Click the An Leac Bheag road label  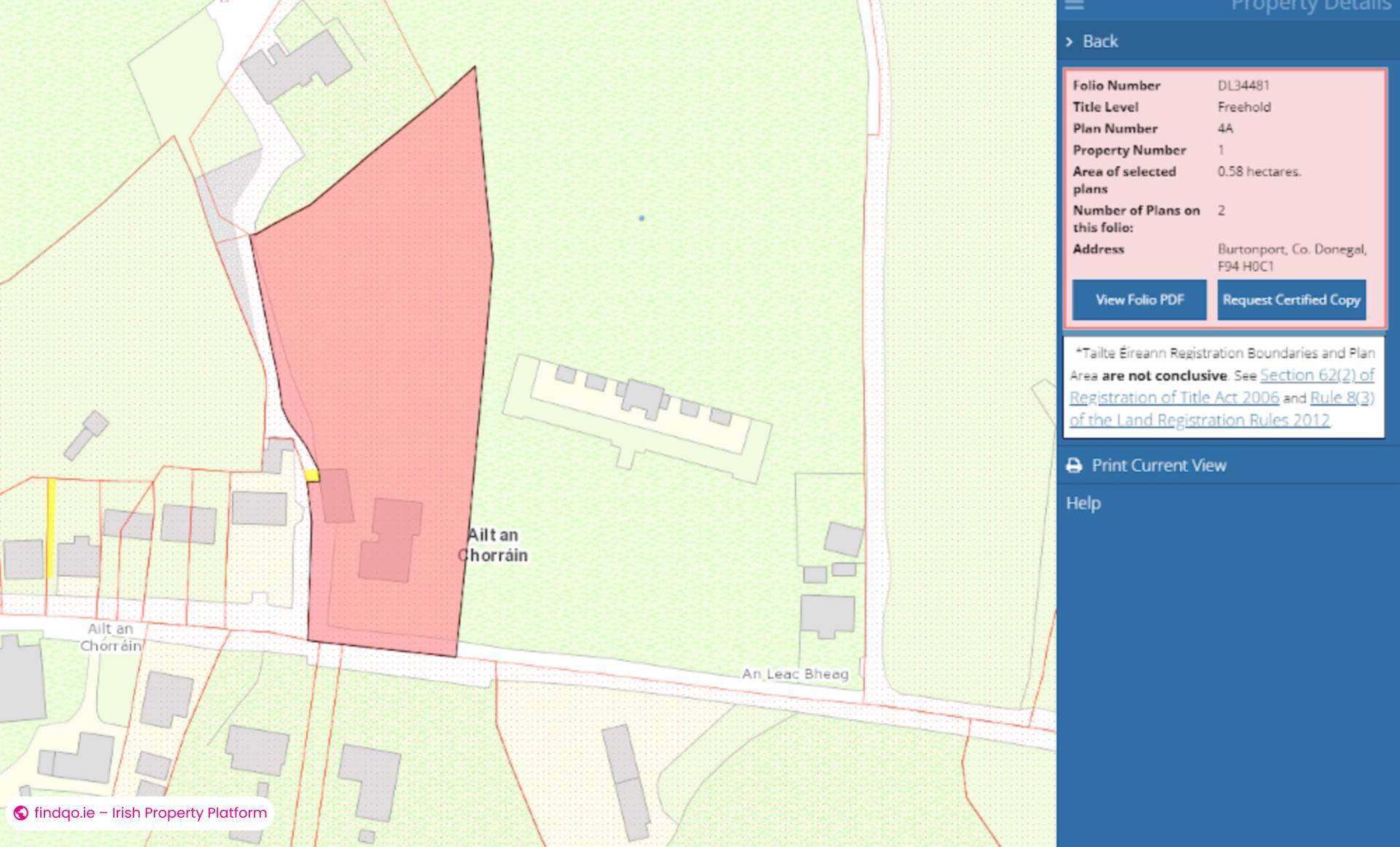pos(795,674)
